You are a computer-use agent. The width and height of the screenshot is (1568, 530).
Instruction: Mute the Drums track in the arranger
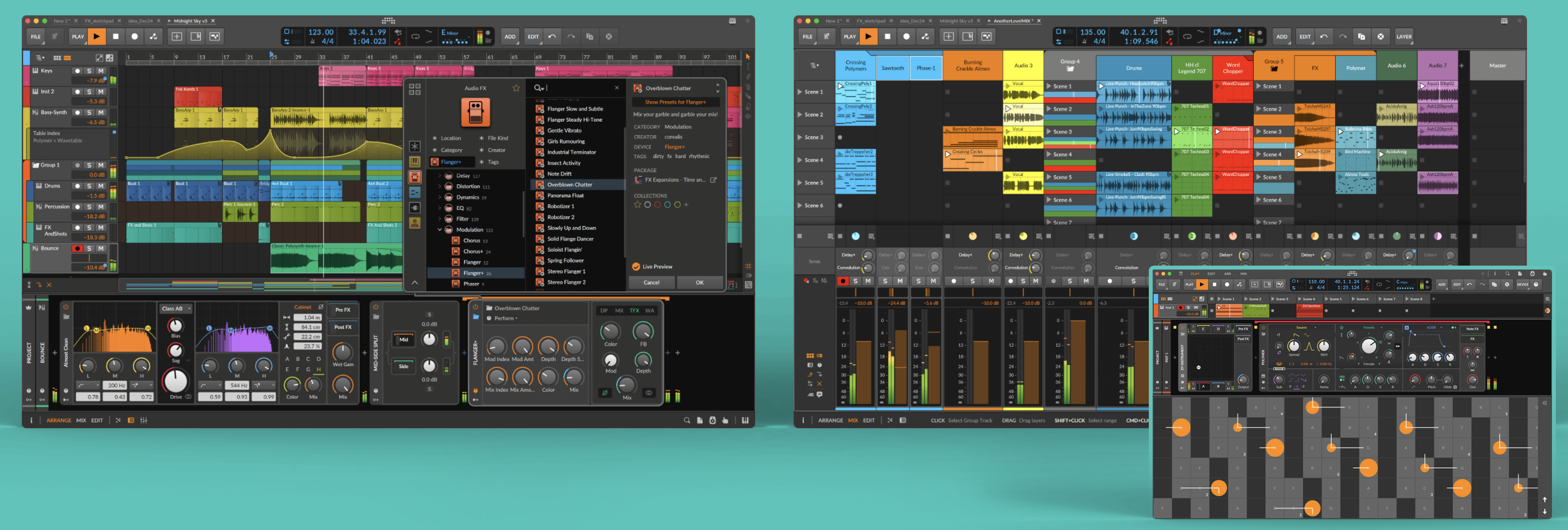point(100,186)
